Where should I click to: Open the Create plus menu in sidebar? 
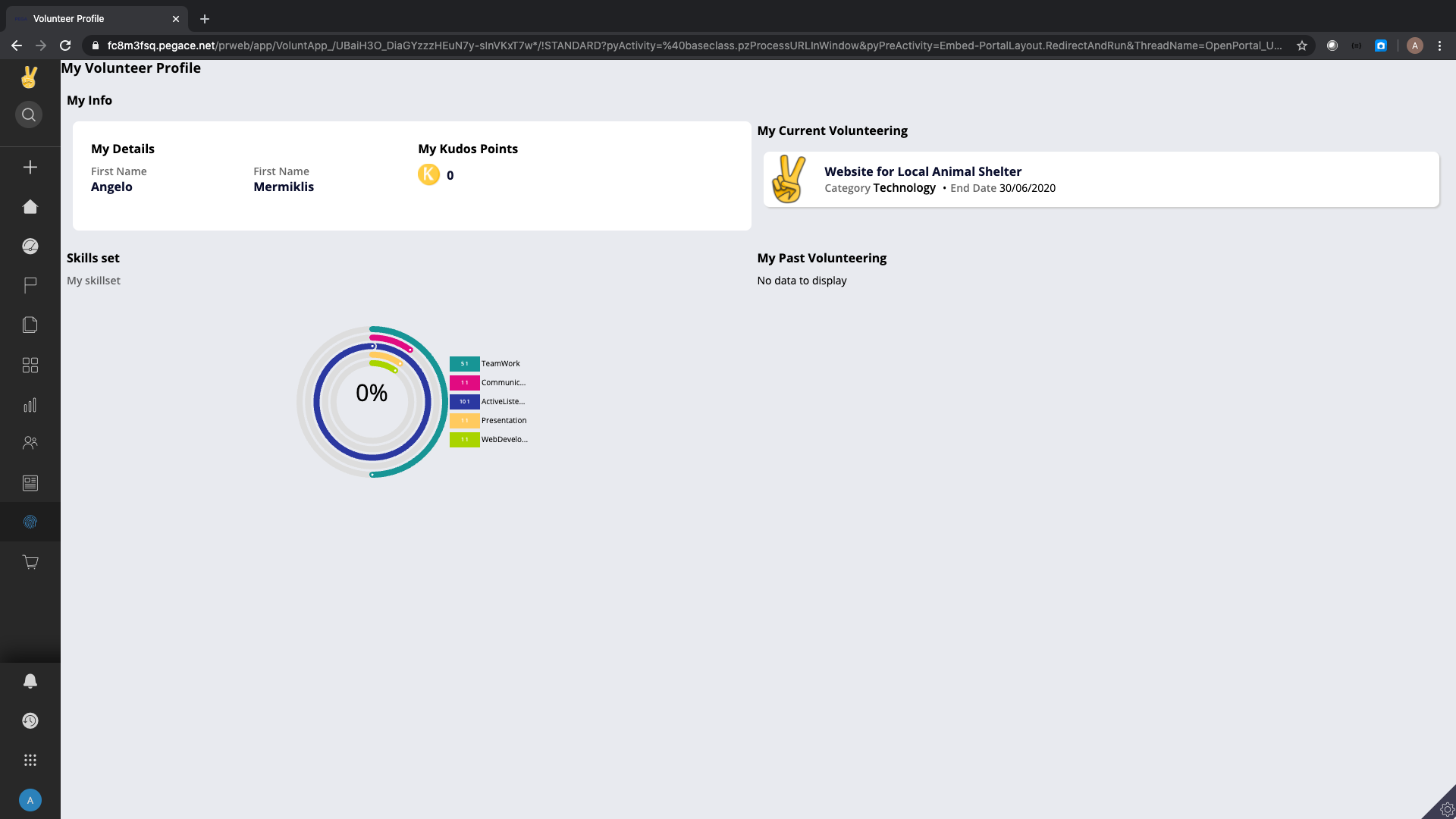pyautogui.click(x=30, y=167)
